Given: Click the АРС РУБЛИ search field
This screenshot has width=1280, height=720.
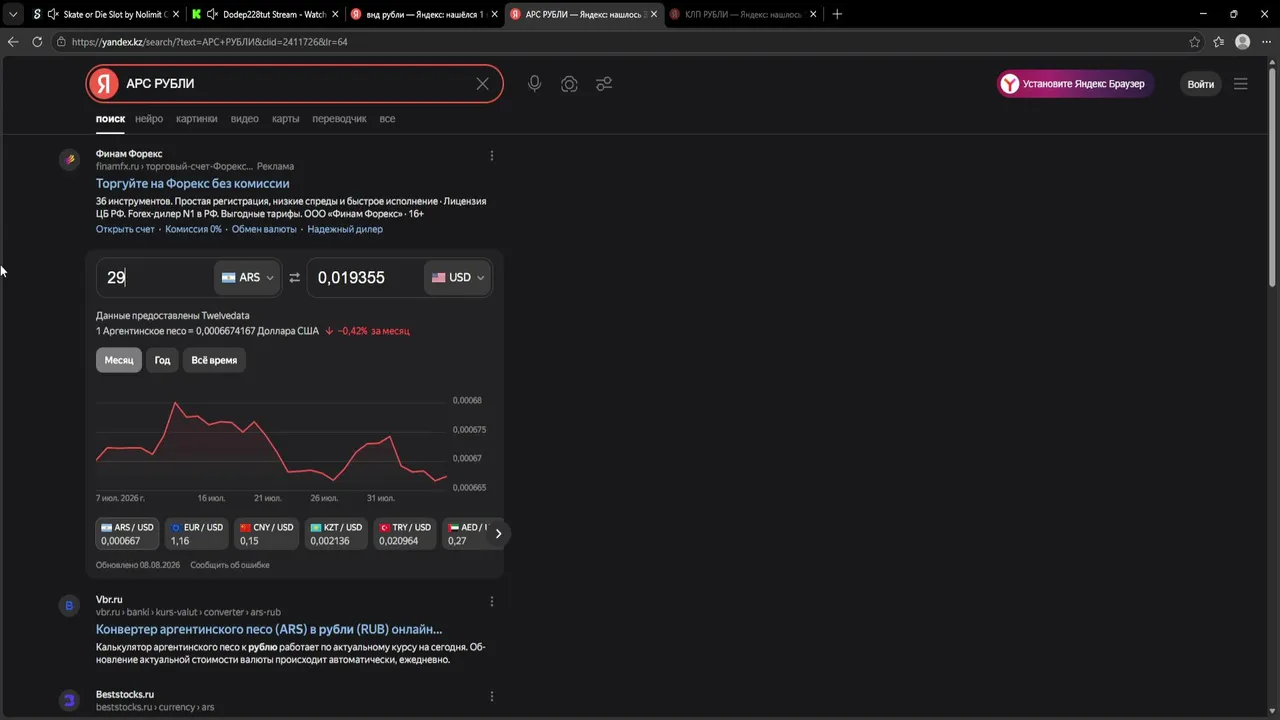Looking at the screenshot, I should [x=295, y=84].
